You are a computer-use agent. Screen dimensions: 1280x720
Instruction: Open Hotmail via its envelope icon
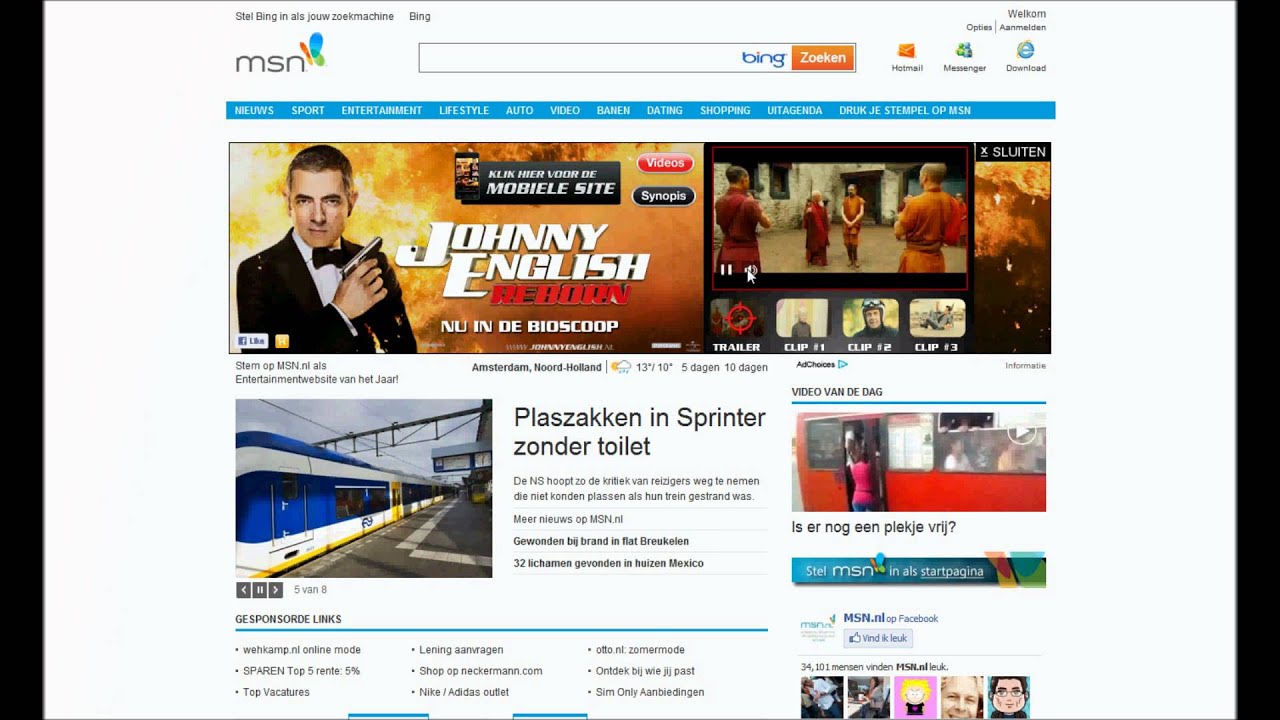(x=907, y=50)
